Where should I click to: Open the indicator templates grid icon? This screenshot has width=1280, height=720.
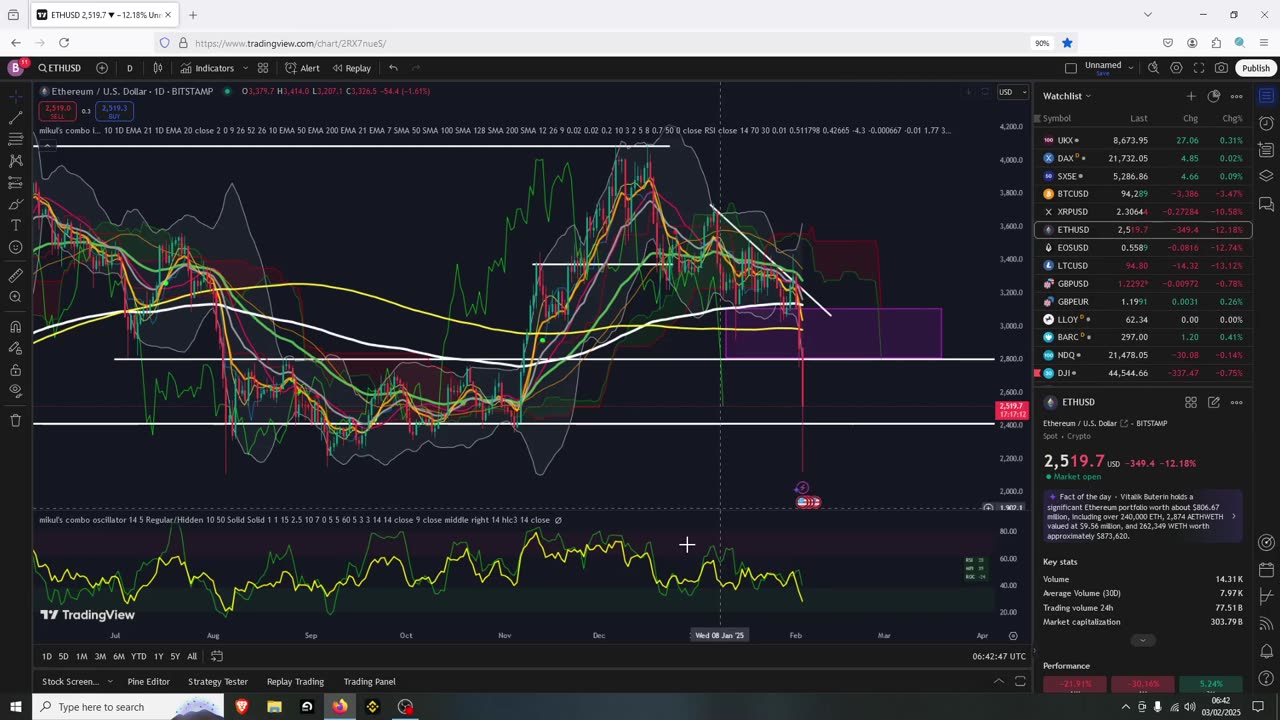pyautogui.click(x=263, y=68)
